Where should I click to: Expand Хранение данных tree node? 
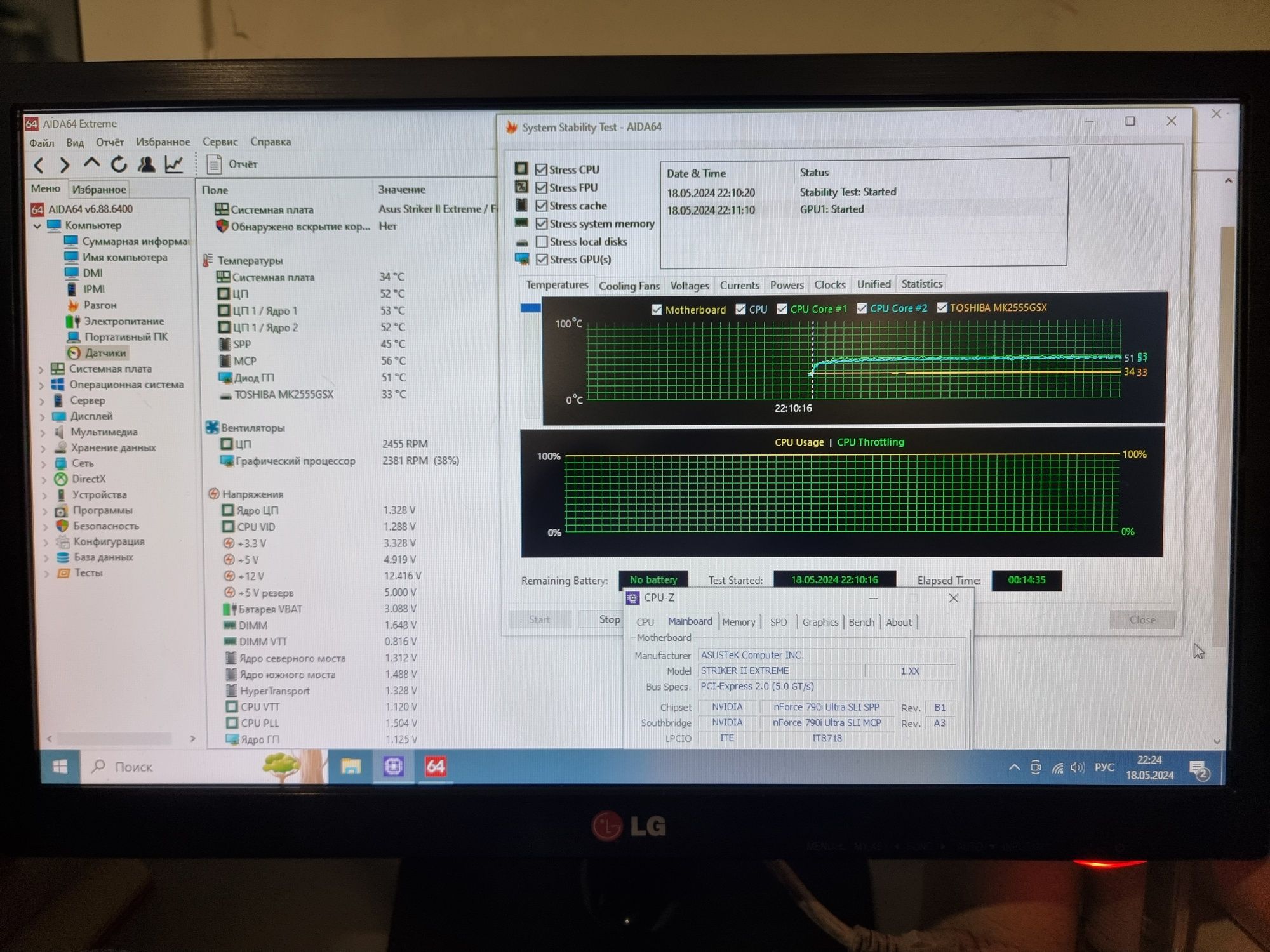(43, 448)
